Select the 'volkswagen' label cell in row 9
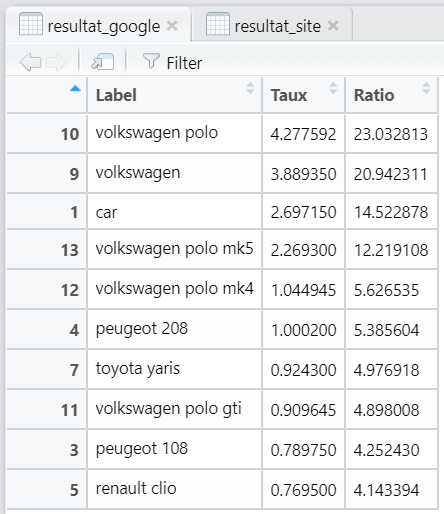Screen dimensions: 444x514 pos(174,173)
